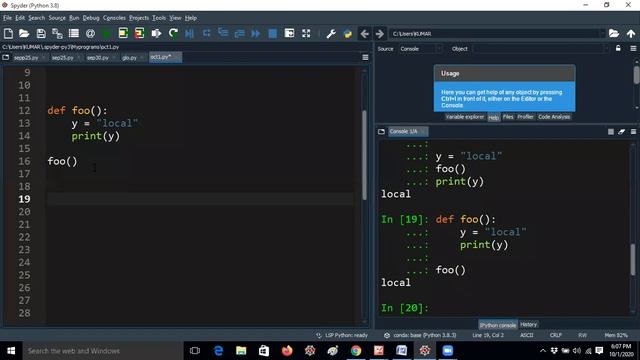Toggle fullscreen mode icon
The height and width of the screenshot is (360, 640).
pyautogui.click(x=306, y=33)
